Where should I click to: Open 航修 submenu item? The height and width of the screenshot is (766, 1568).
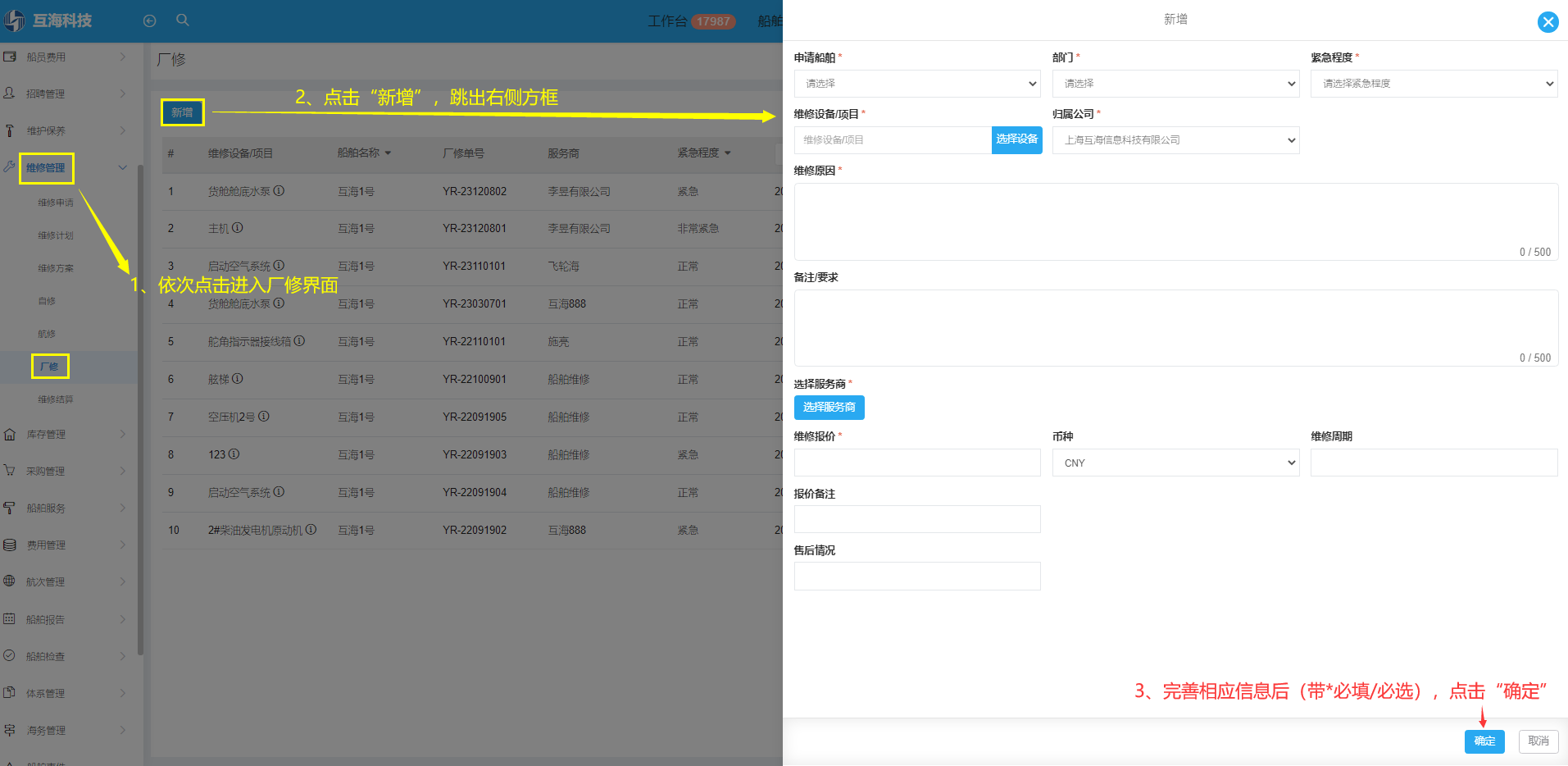click(47, 334)
